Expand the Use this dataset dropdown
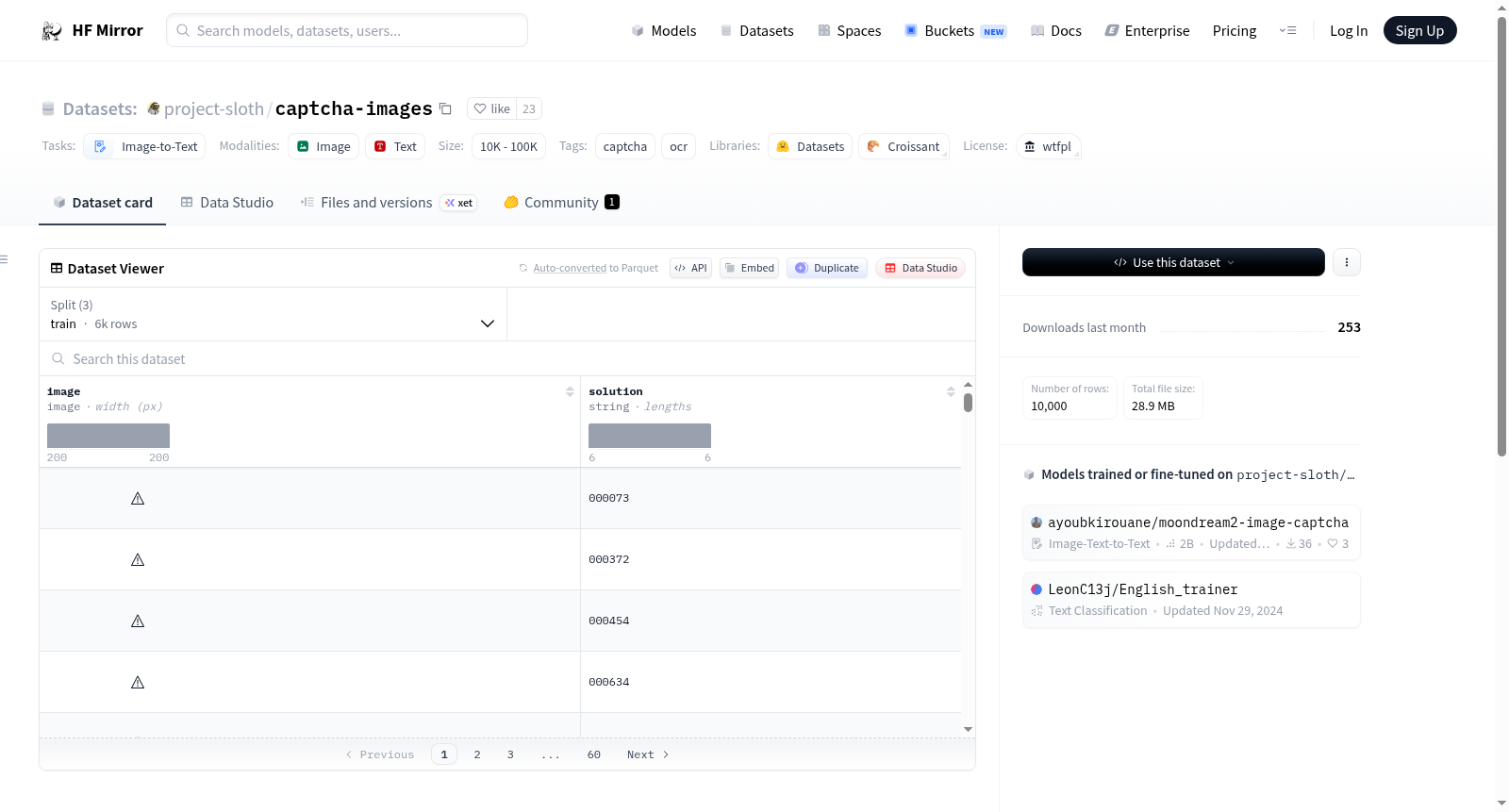The width and height of the screenshot is (1509, 812). 1173,262
